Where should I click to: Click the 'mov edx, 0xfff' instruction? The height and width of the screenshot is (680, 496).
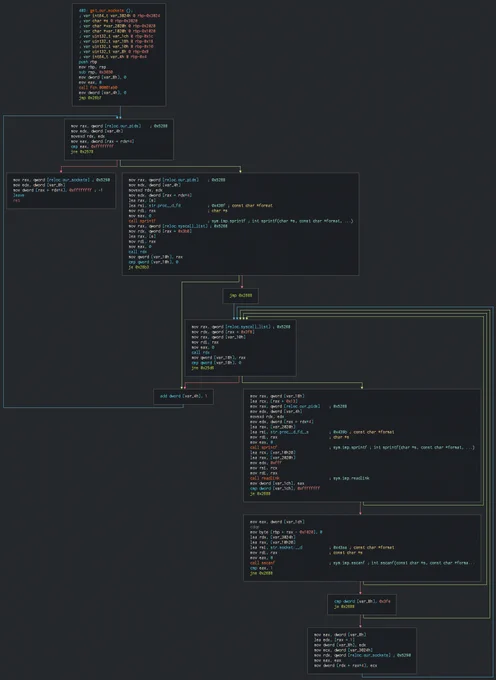[266, 463]
